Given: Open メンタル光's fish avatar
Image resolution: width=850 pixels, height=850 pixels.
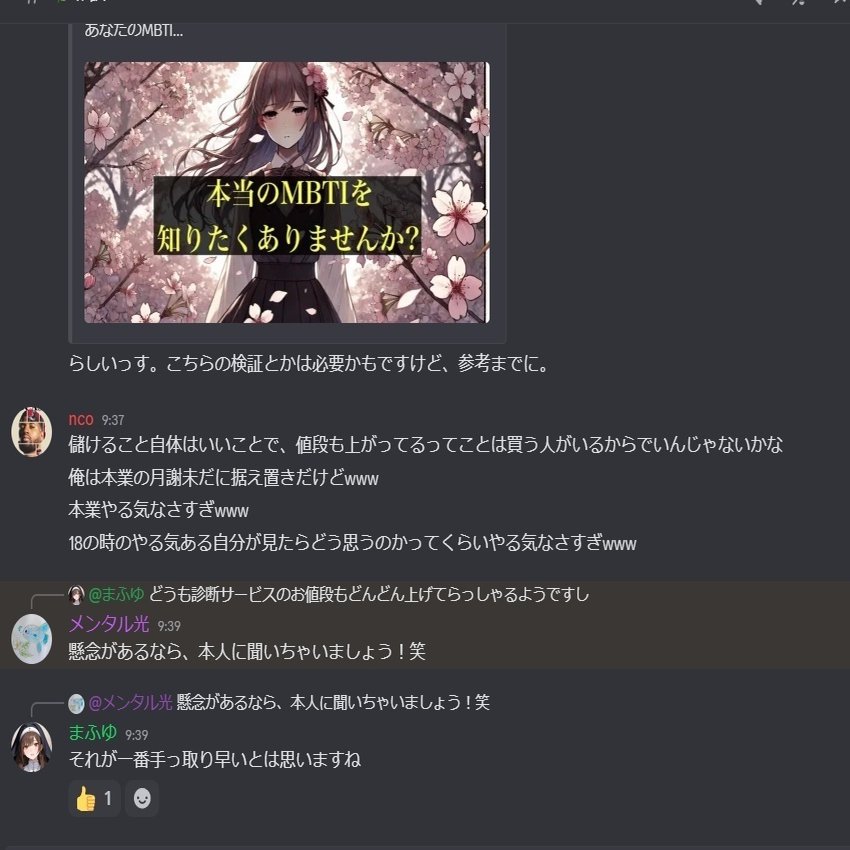Looking at the screenshot, I should coord(32,639).
